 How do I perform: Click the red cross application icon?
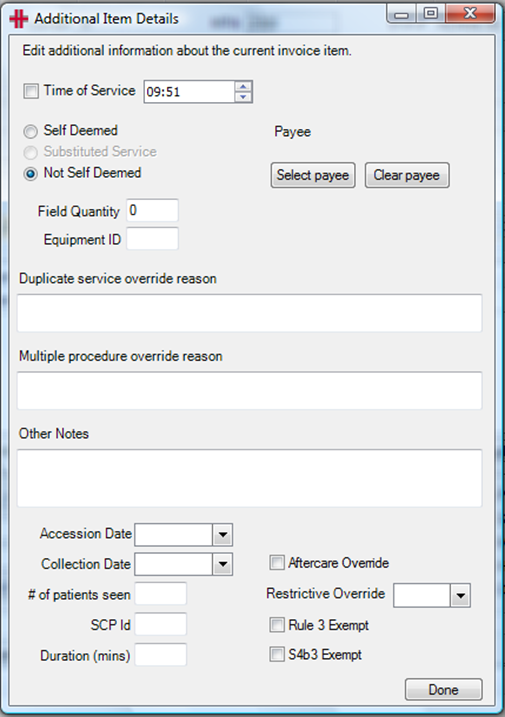(18, 19)
